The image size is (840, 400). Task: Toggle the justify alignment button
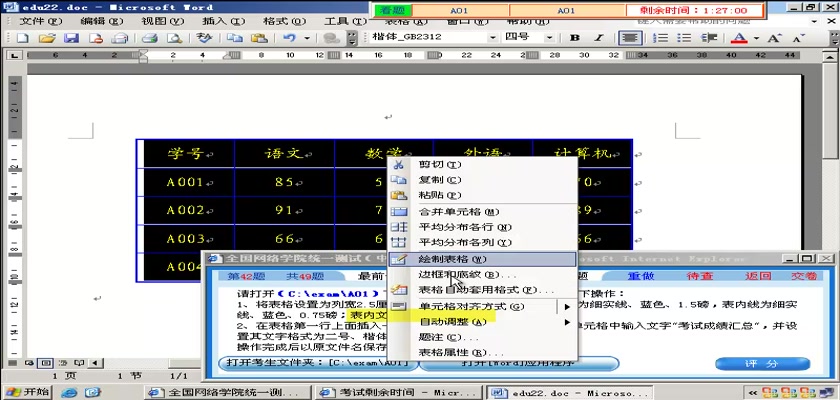630,38
